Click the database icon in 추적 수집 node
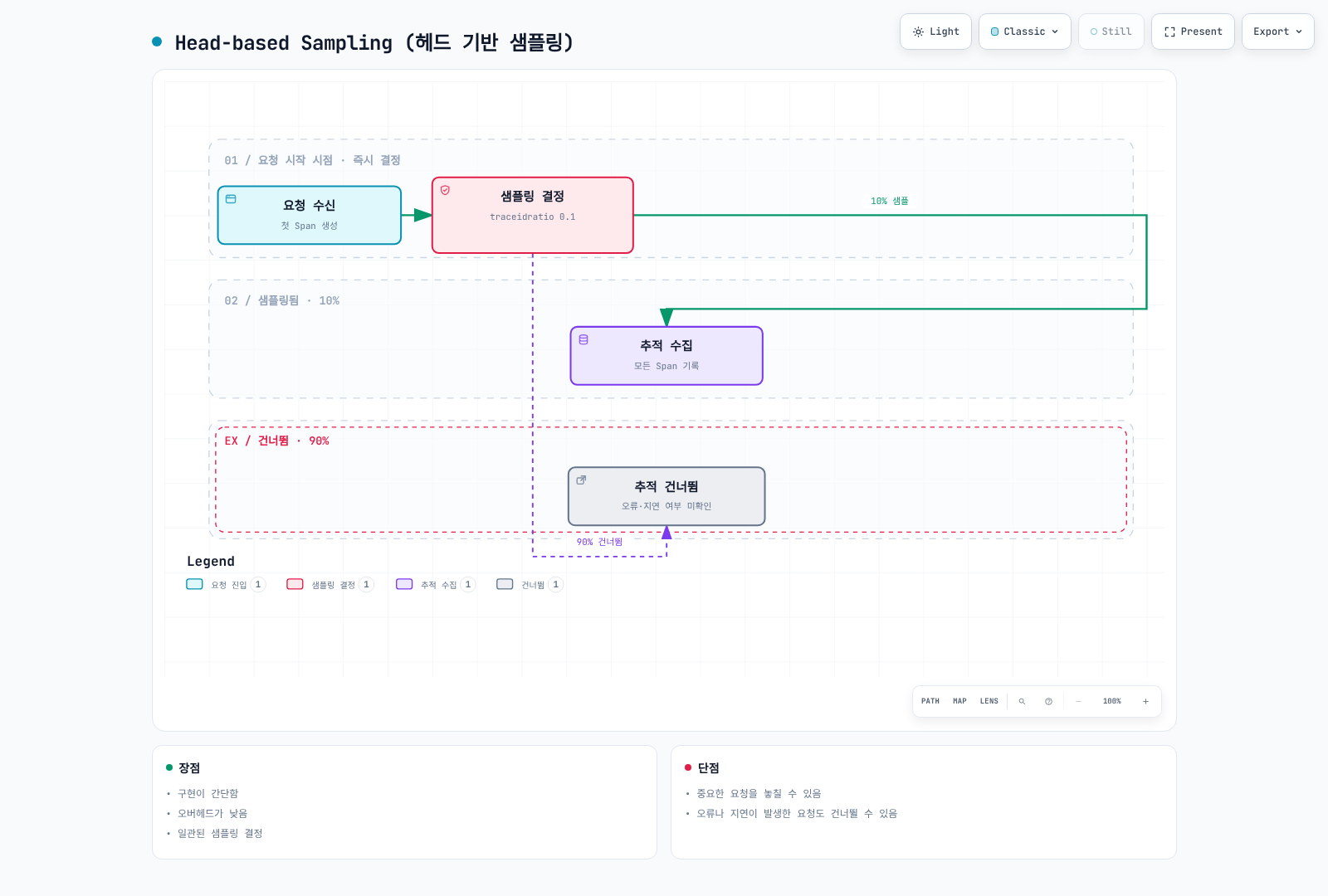Screen dimensions: 1328x896 pyautogui.click(x=583, y=339)
